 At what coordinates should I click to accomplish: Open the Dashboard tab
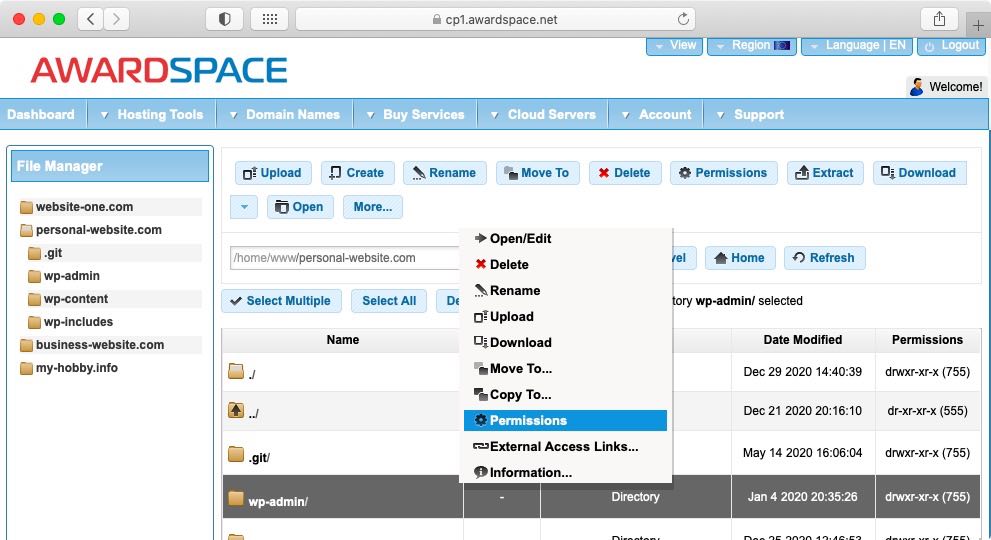point(41,114)
